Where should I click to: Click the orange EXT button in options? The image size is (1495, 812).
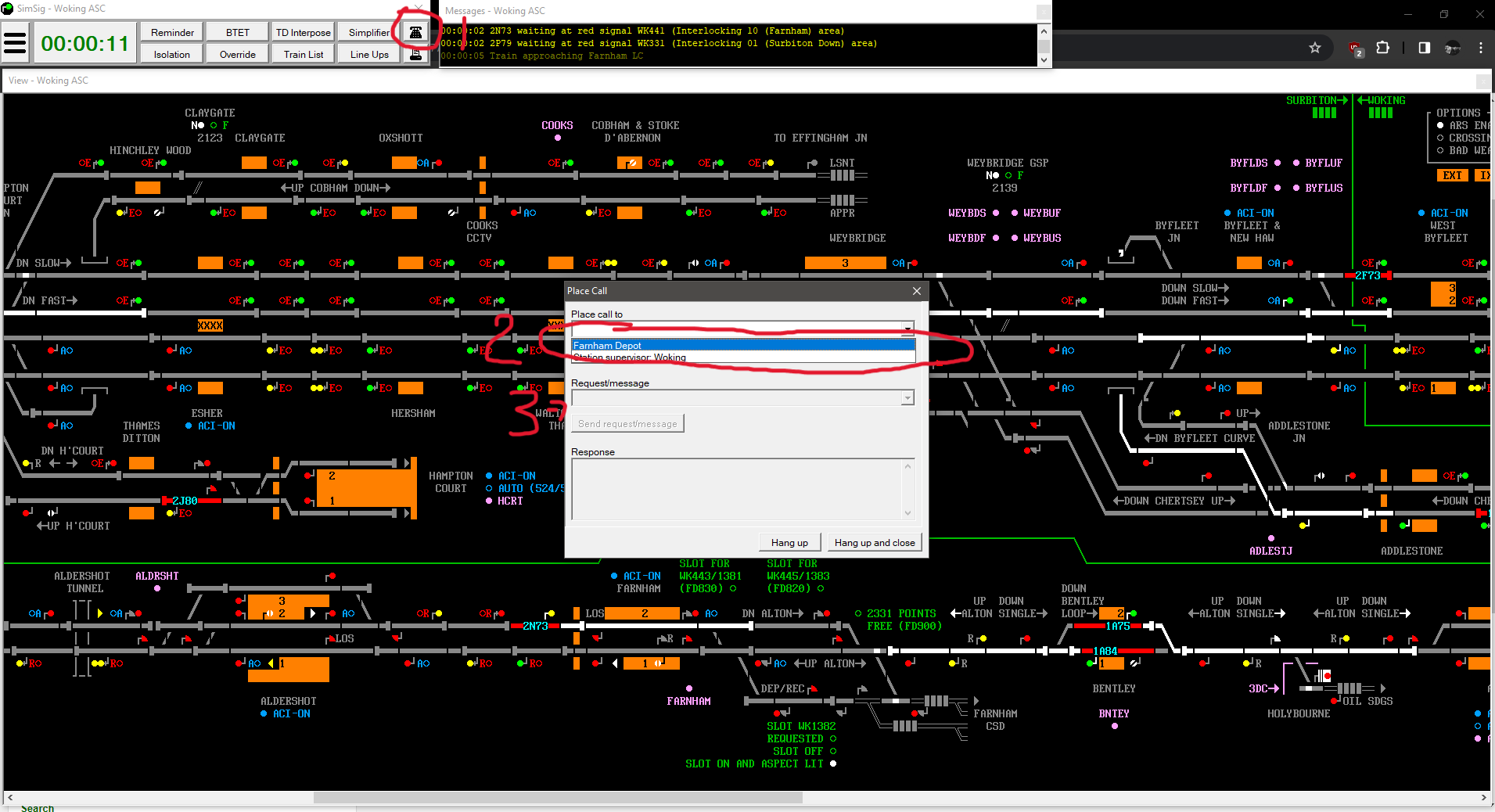1452,175
